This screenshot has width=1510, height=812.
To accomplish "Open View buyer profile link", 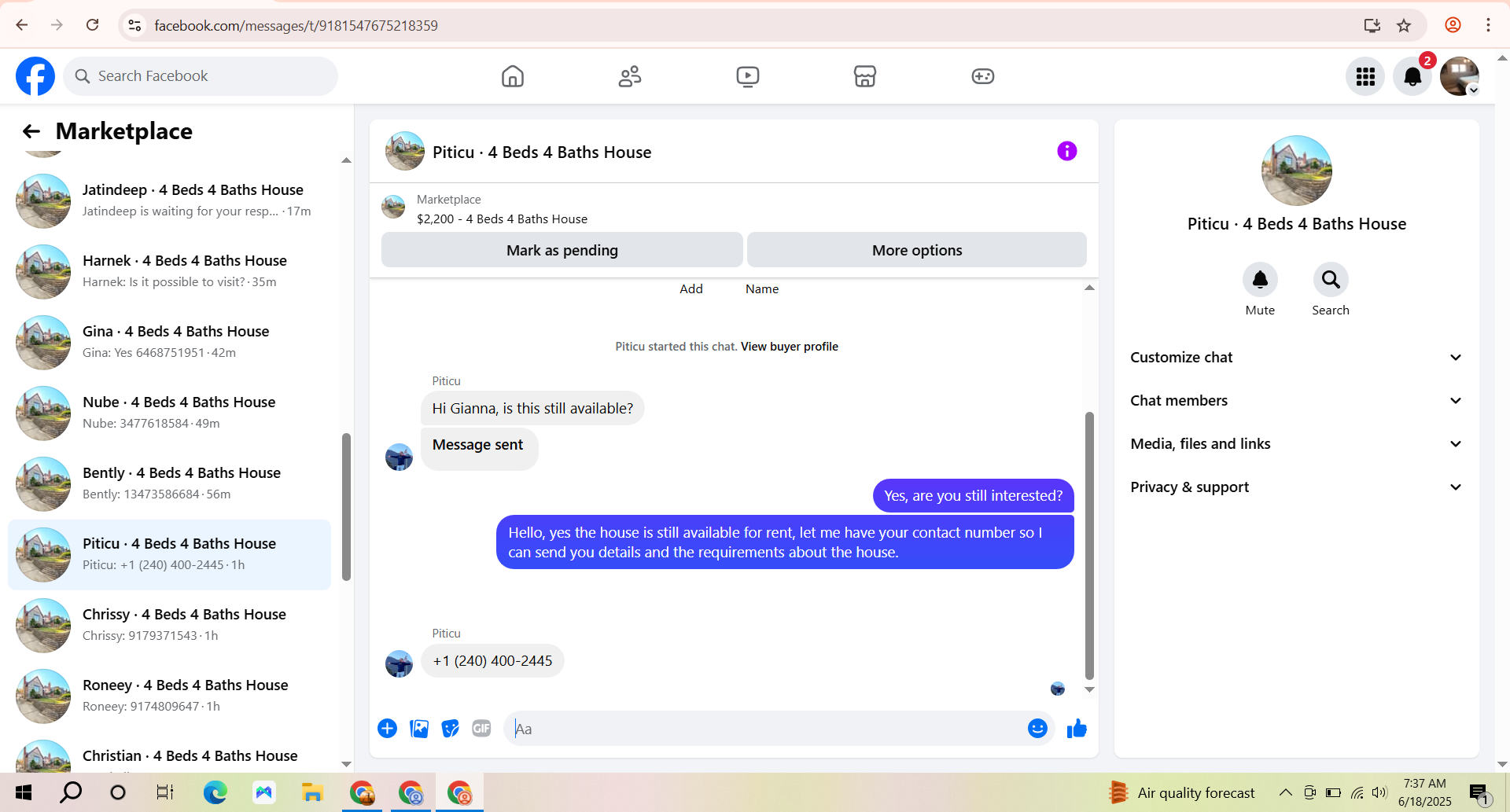I will (790, 347).
